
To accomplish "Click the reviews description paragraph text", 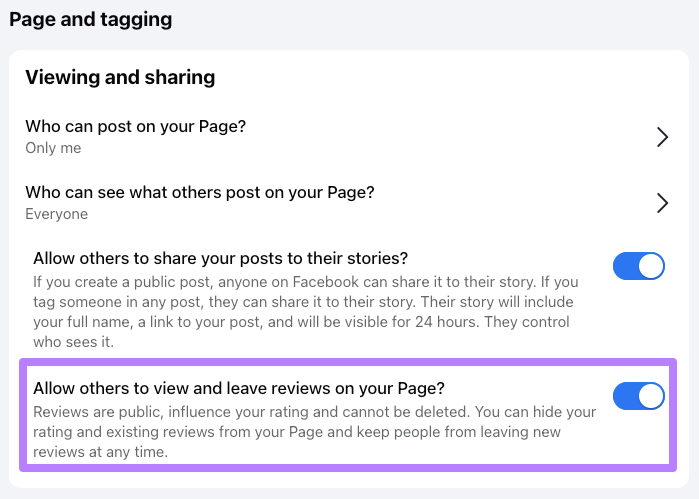I will [314, 432].
